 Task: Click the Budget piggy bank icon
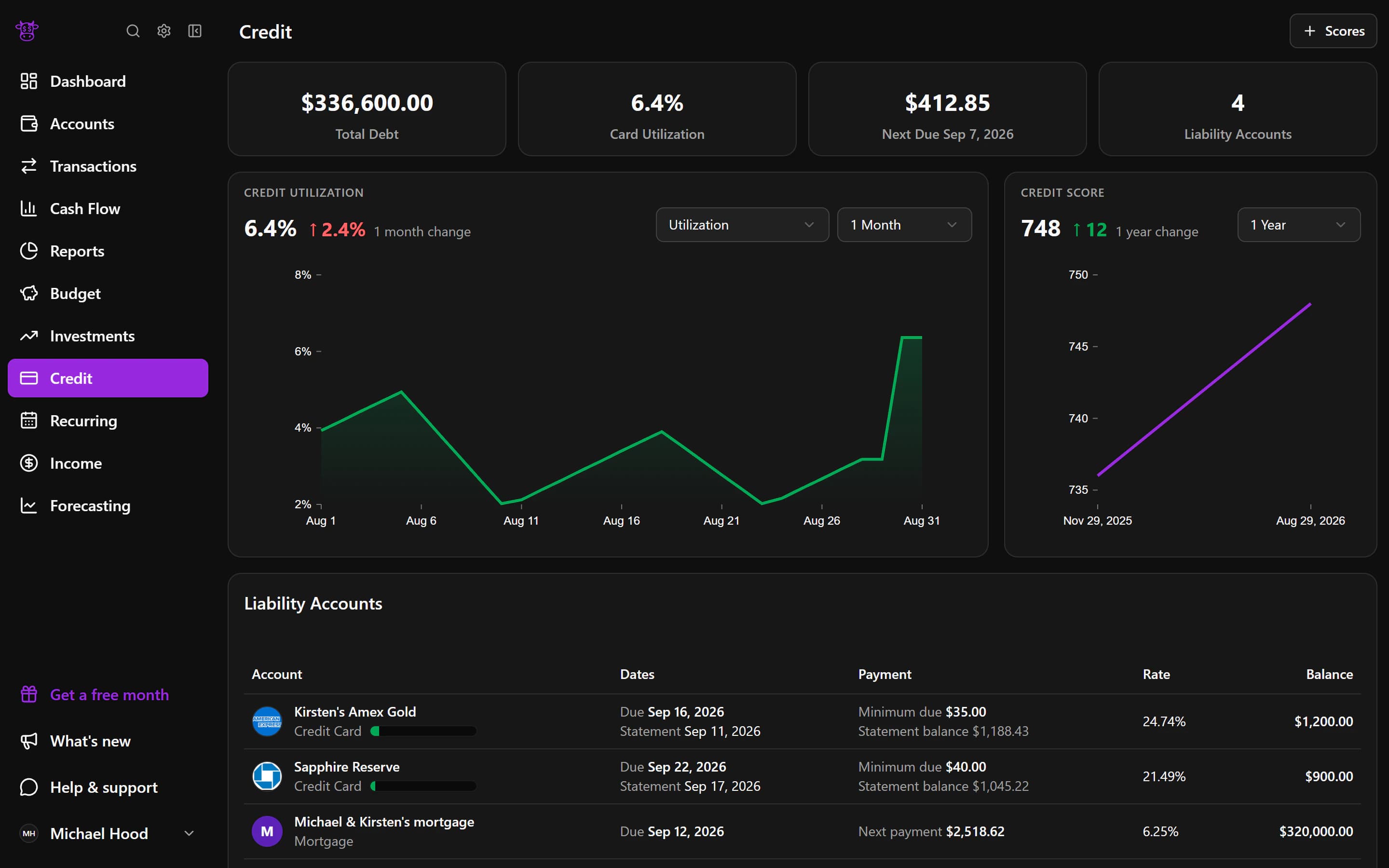29,293
